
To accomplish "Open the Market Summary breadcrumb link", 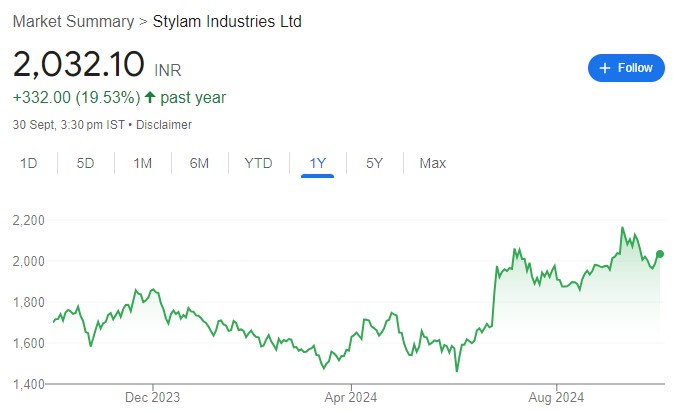I will pyautogui.click(x=73, y=22).
